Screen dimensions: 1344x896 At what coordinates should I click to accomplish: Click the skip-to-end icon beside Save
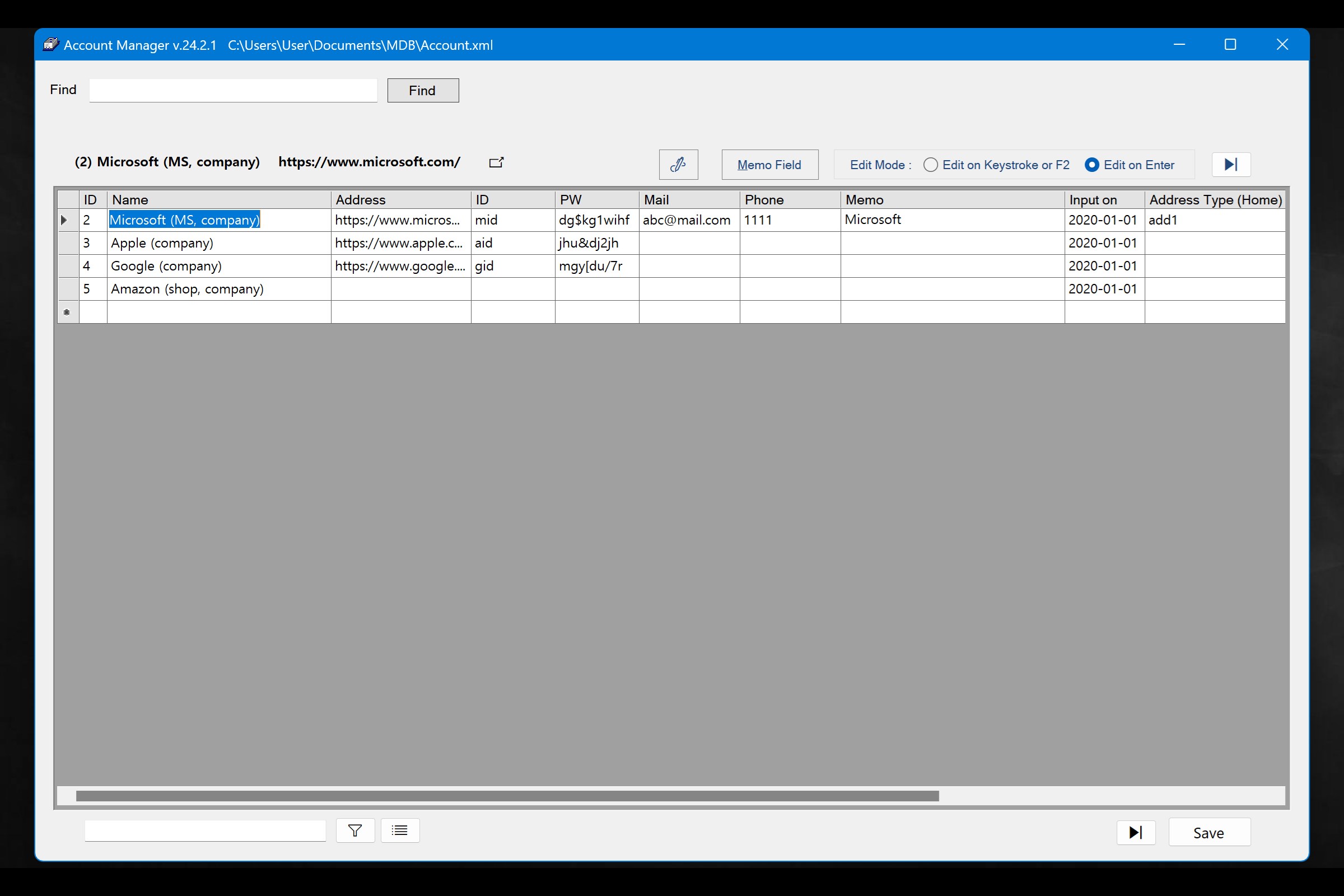[1136, 833]
